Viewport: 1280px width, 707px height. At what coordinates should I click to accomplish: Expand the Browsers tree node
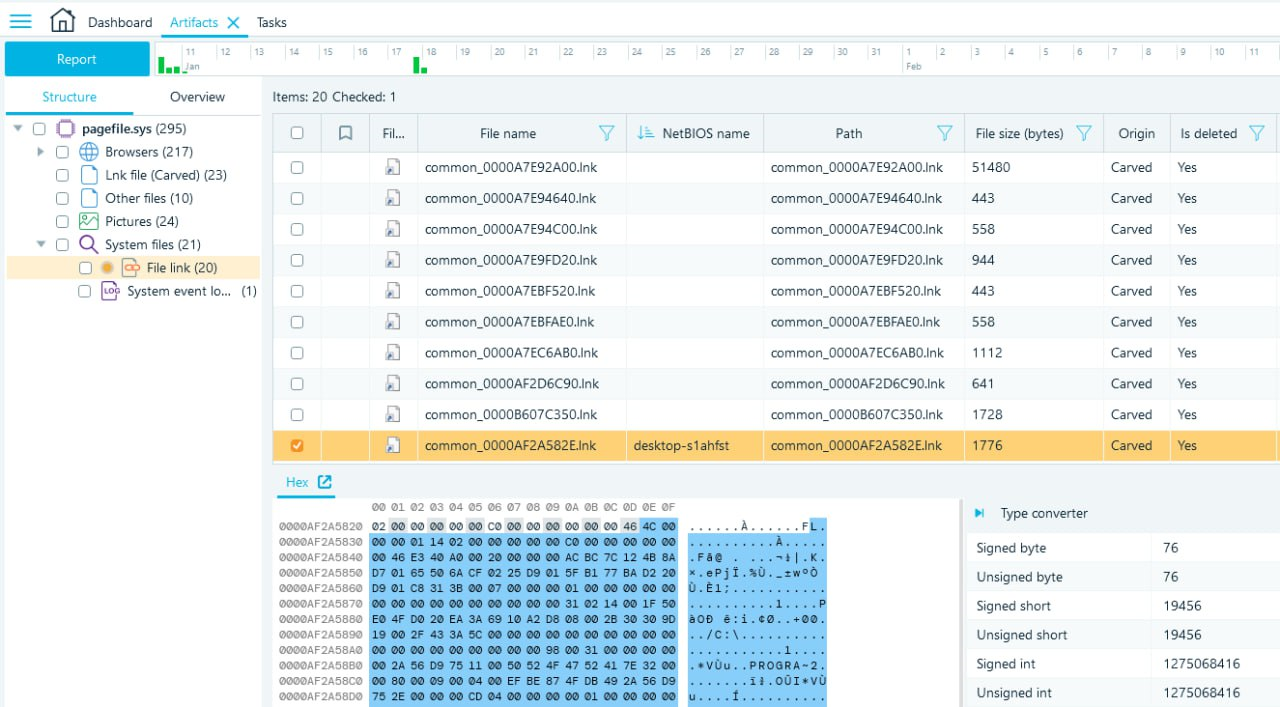41,152
